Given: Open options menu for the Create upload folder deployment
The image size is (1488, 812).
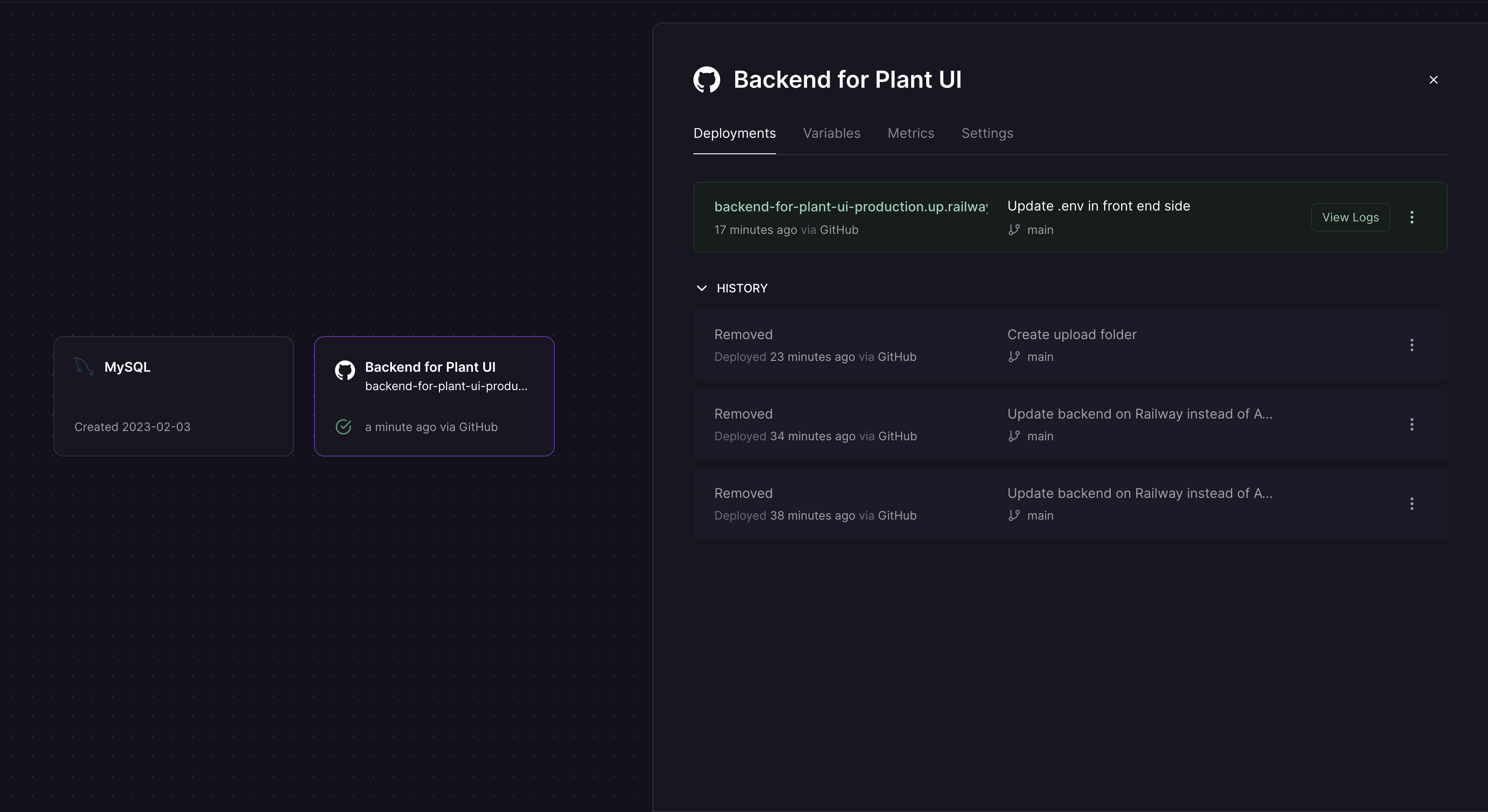Looking at the screenshot, I should click(x=1412, y=345).
